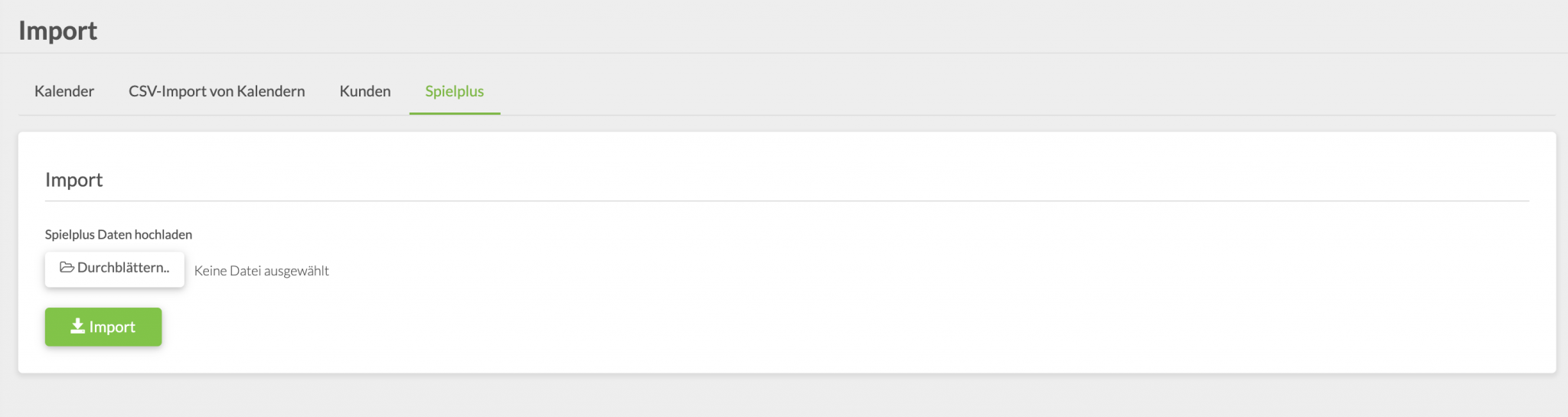
Task: Click the 'Import' text on the green button
Action: click(112, 327)
